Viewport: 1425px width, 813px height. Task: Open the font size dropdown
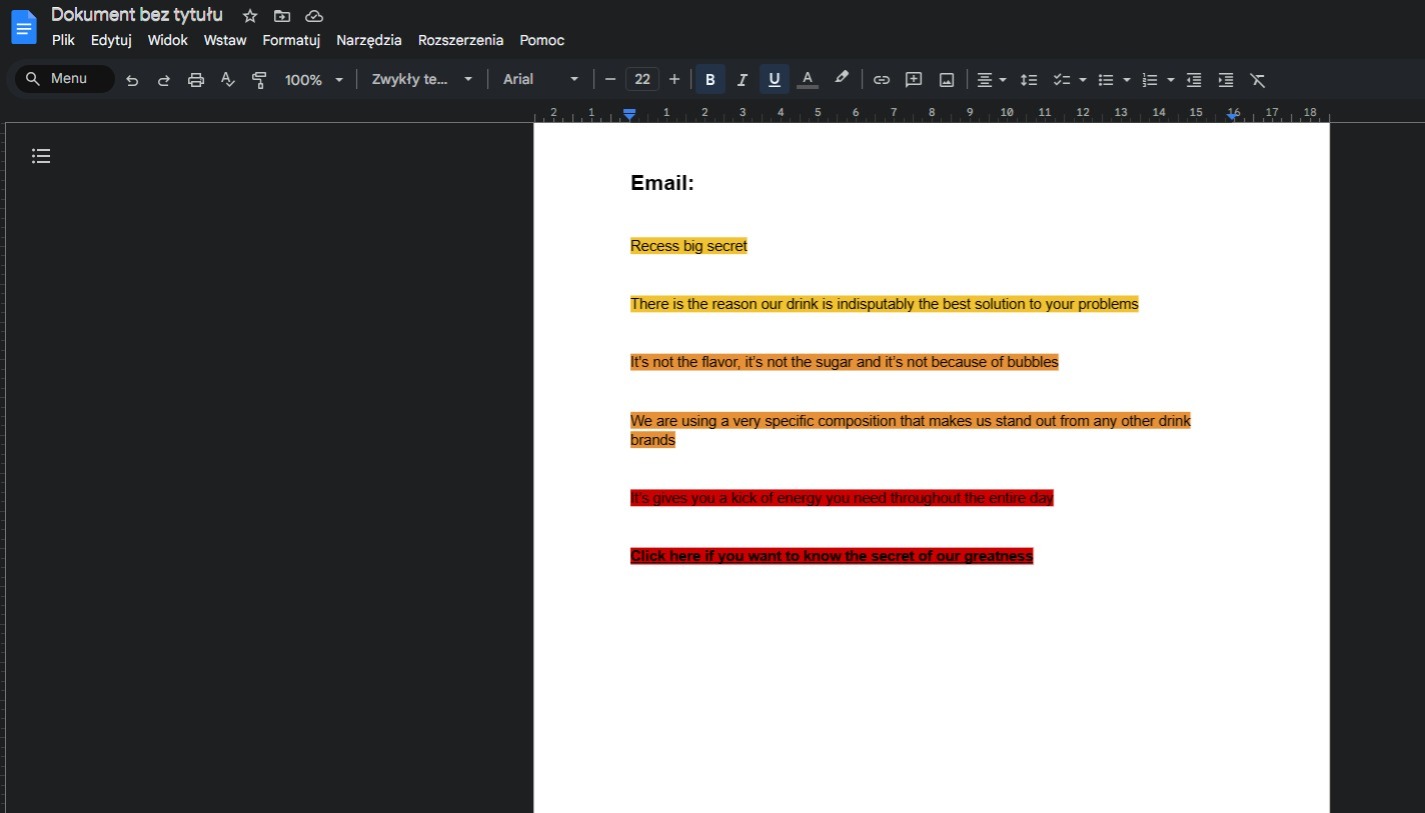tap(642, 79)
